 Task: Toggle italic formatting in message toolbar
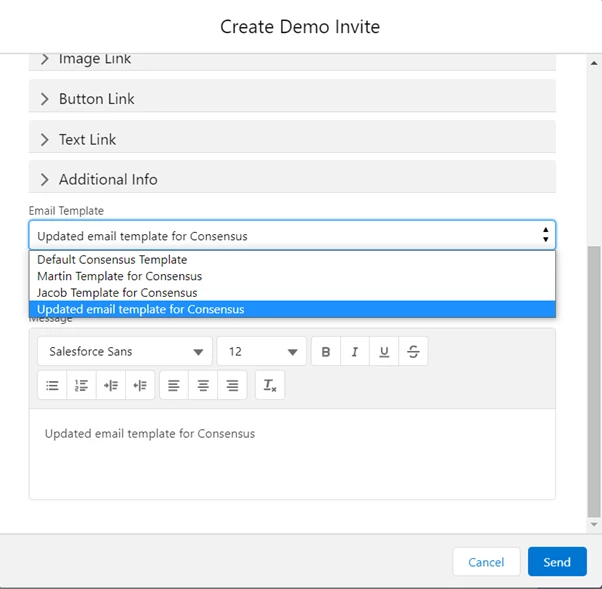tap(355, 352)
